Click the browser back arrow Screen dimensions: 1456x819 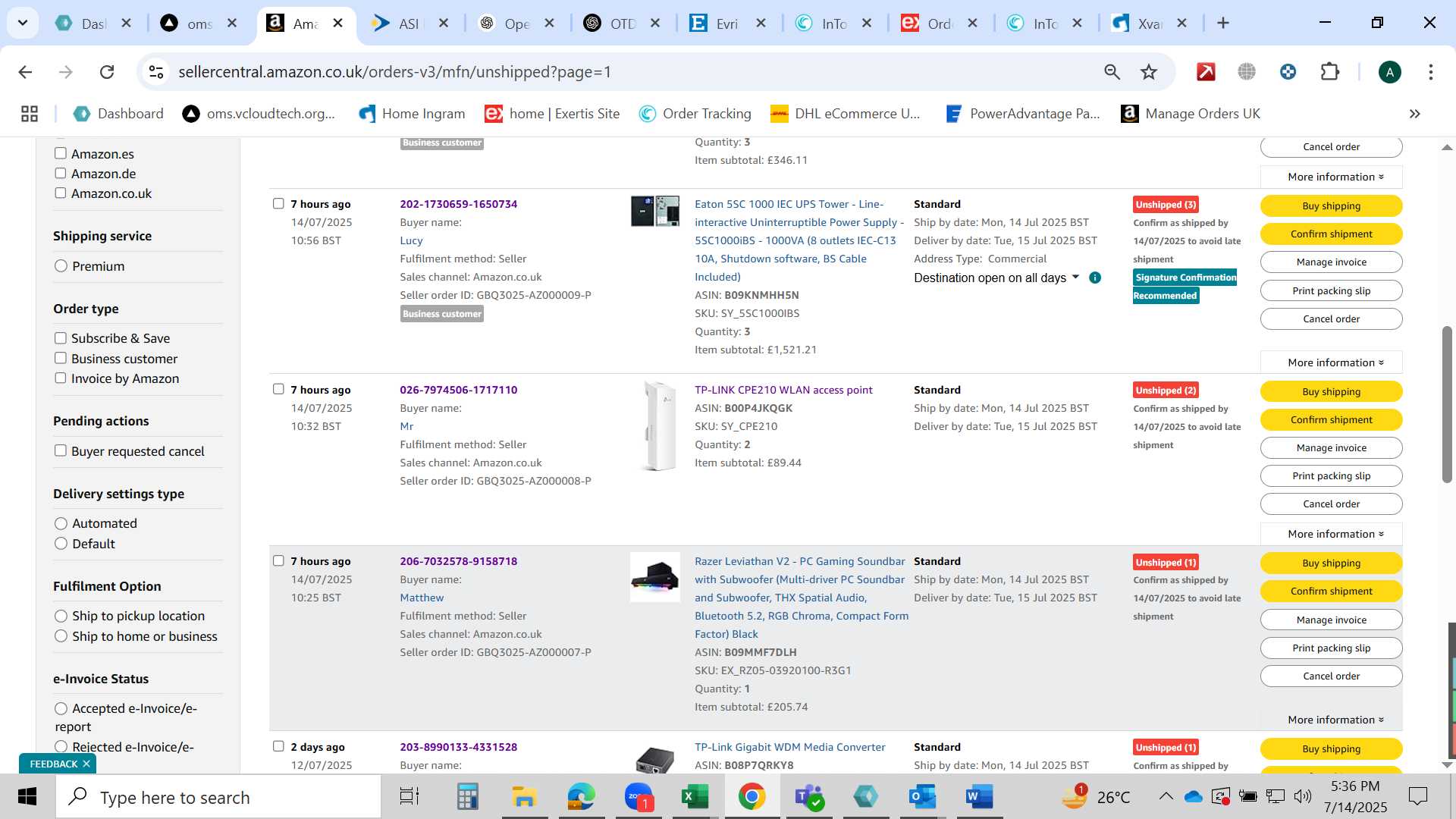click(x=25, y=72)
